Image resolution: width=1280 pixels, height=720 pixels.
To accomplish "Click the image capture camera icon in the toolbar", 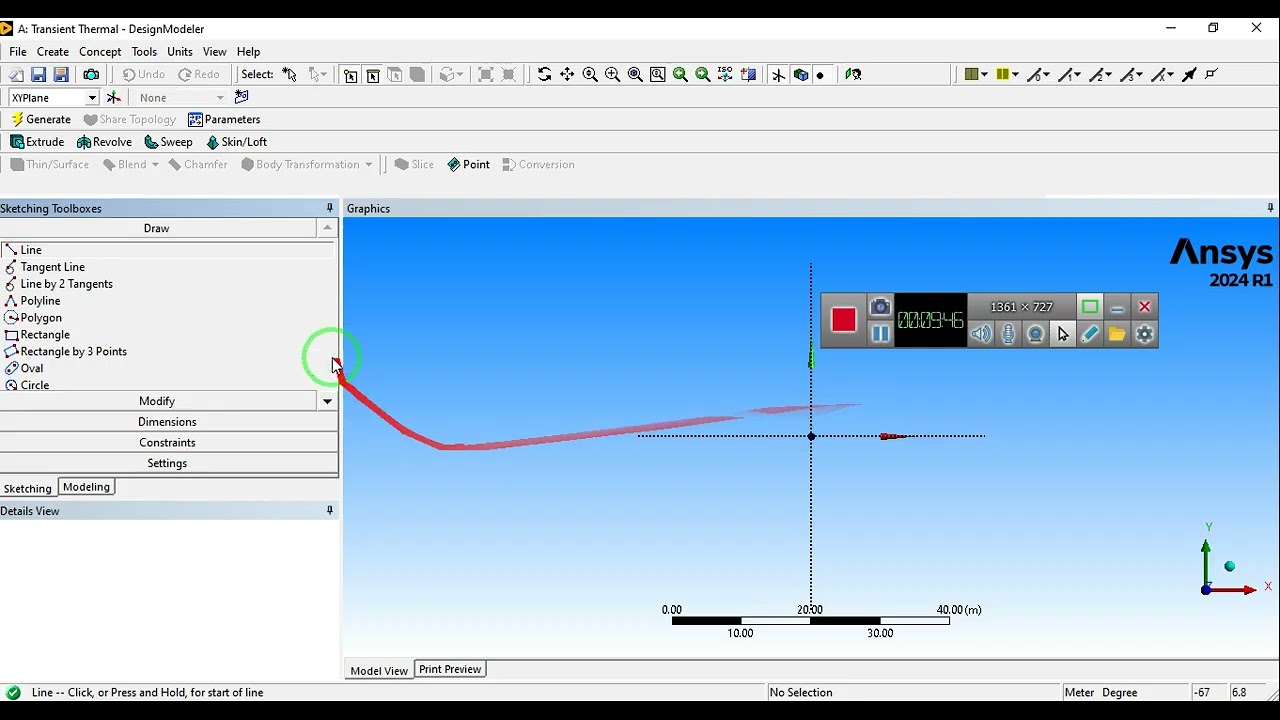I will coord(91,75).
